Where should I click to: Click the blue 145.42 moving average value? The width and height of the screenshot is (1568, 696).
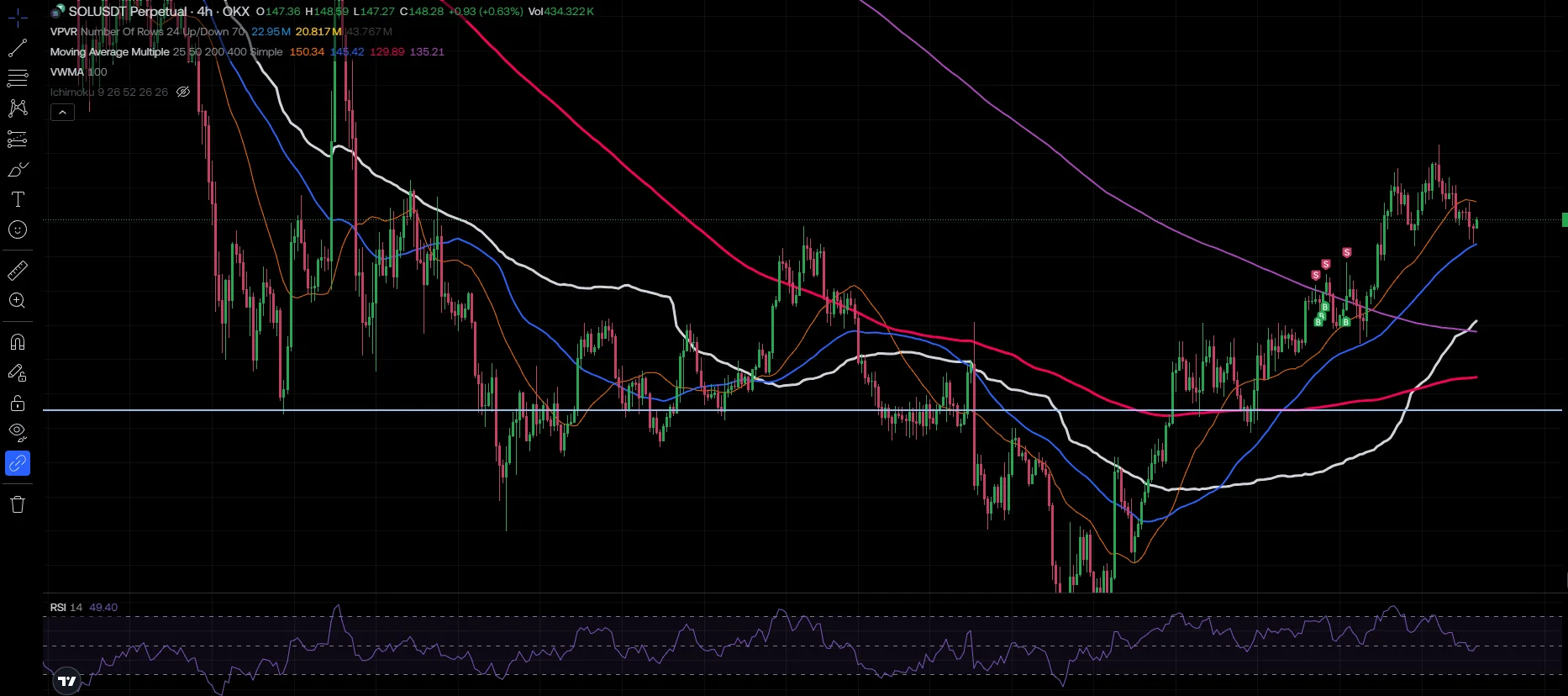(x=347, y=51)
